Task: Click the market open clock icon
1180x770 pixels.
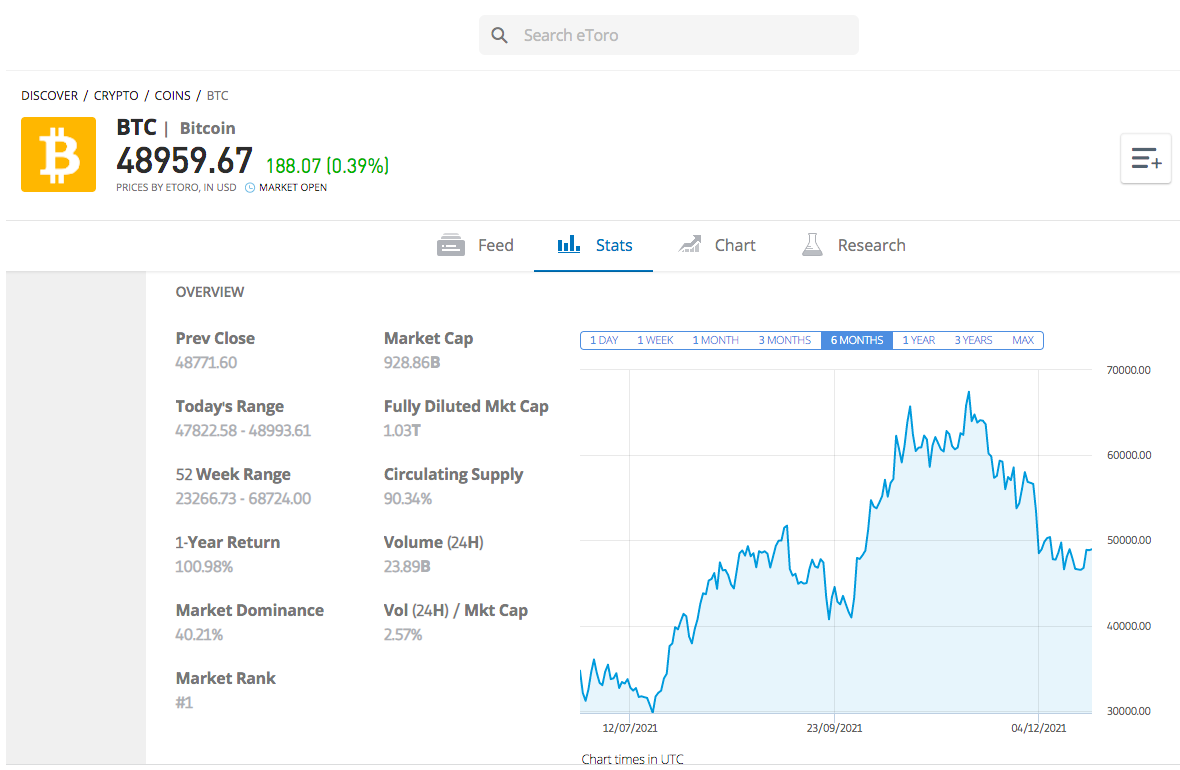Action: pyautogui.click(x=250, y=188)
